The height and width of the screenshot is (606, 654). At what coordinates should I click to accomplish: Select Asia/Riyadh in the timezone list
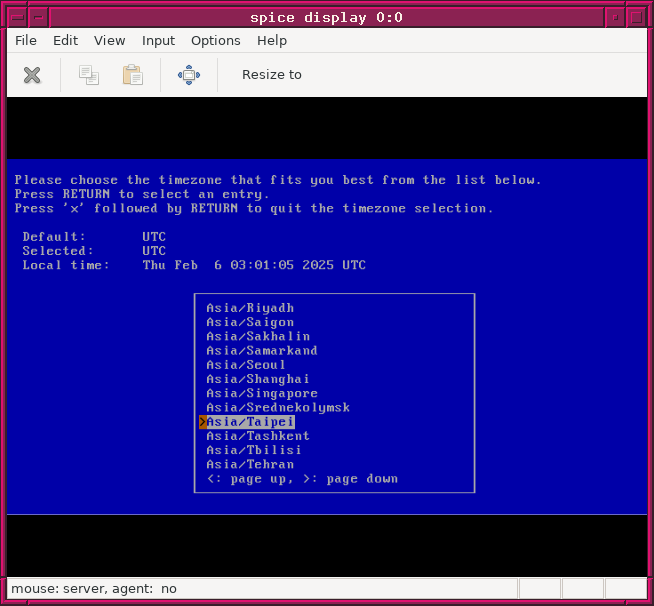pyautogui.click(x=250, y=308)
